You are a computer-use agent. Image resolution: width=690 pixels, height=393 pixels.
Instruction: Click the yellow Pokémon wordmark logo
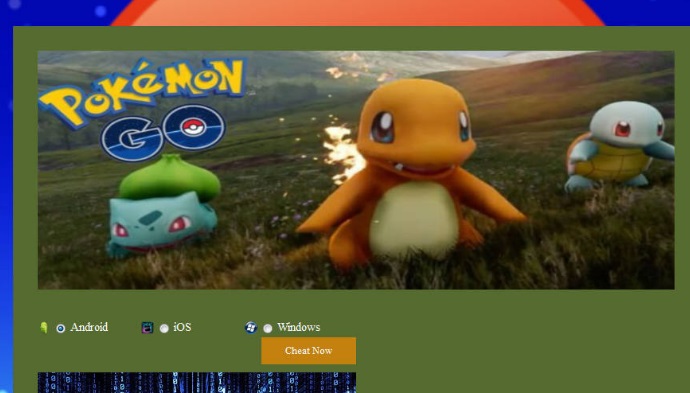[143, 92]
